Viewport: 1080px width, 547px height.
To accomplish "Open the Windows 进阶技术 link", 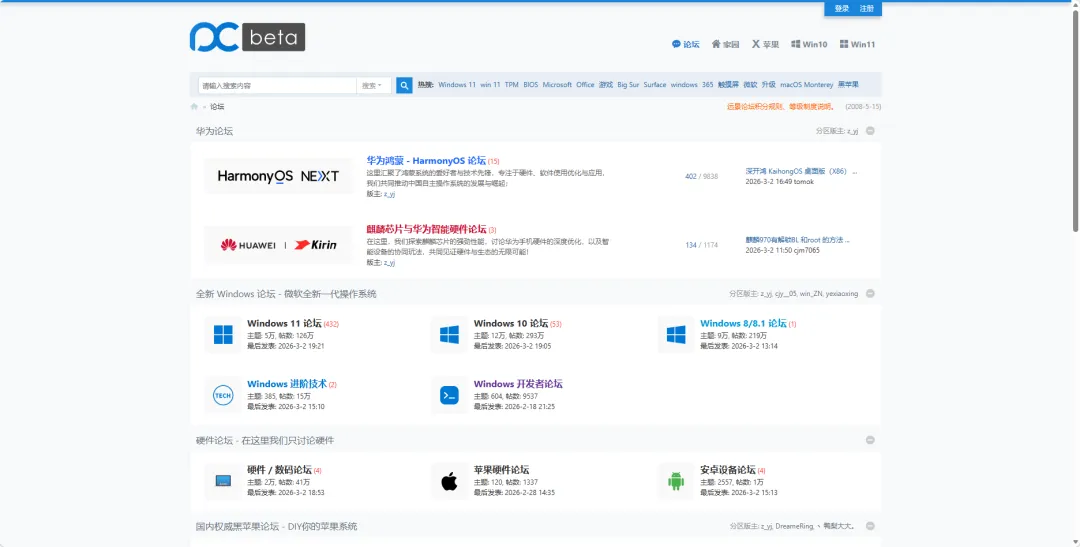I will tap(287, 384).
